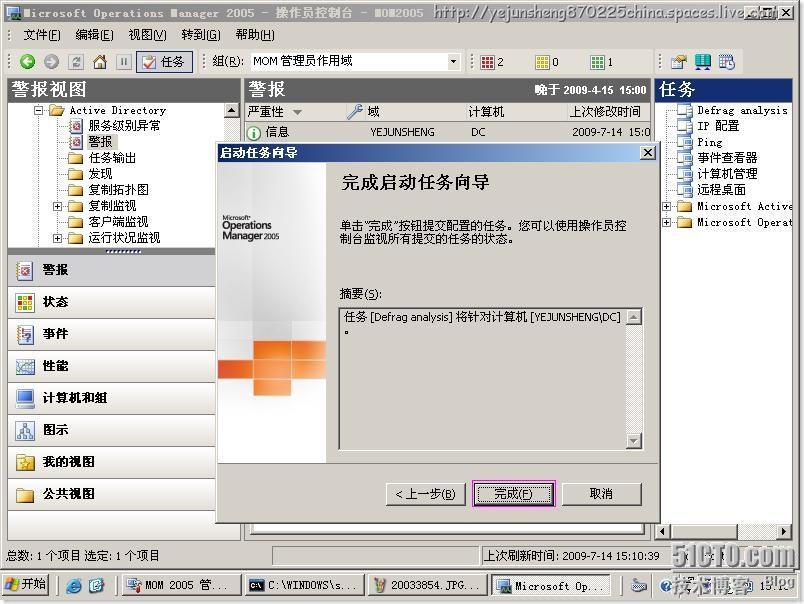The height and width of the screenshot is (604, 804).
Task: Select the 远程桌面 task
Action: (721, 190)
